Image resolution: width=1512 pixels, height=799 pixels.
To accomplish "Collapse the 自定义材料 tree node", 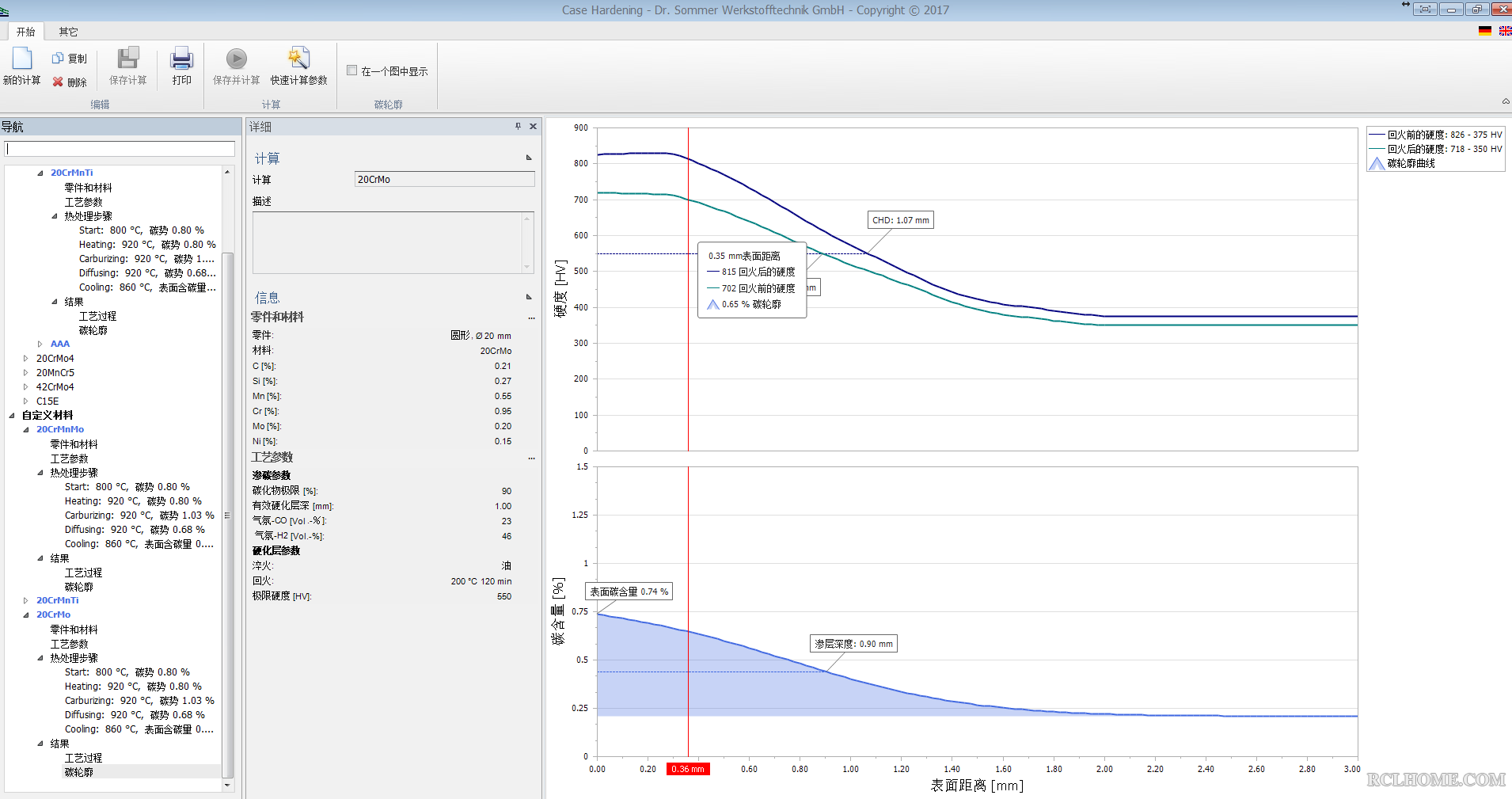I will coord(12,415).
